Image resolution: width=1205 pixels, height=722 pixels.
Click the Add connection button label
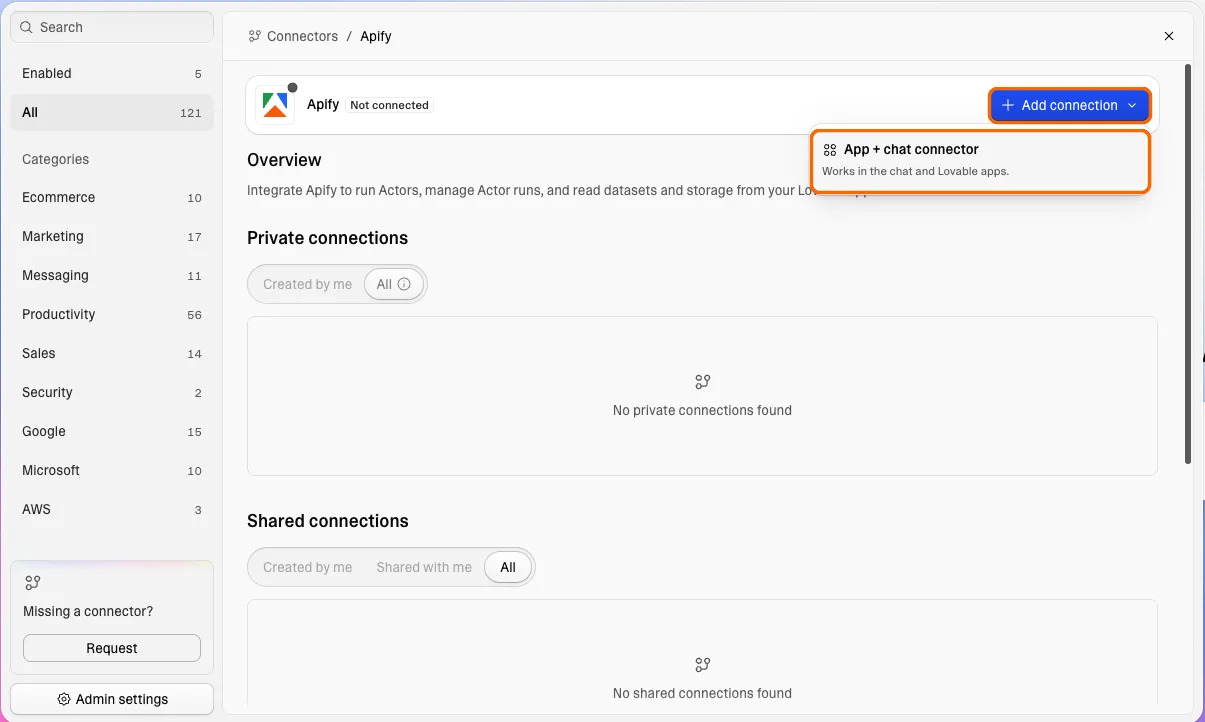(x=1069, y=105)
